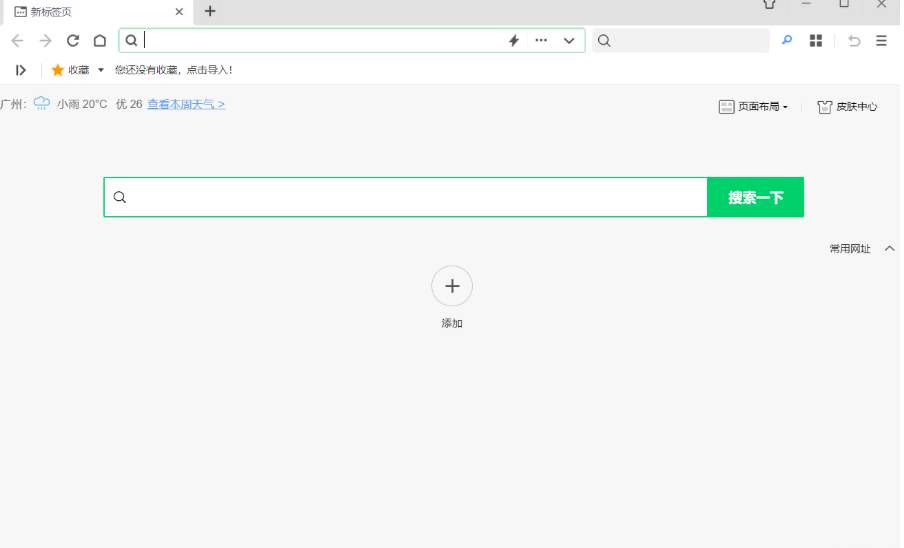Open the three-dot more options in address bar

coord(541,41)
